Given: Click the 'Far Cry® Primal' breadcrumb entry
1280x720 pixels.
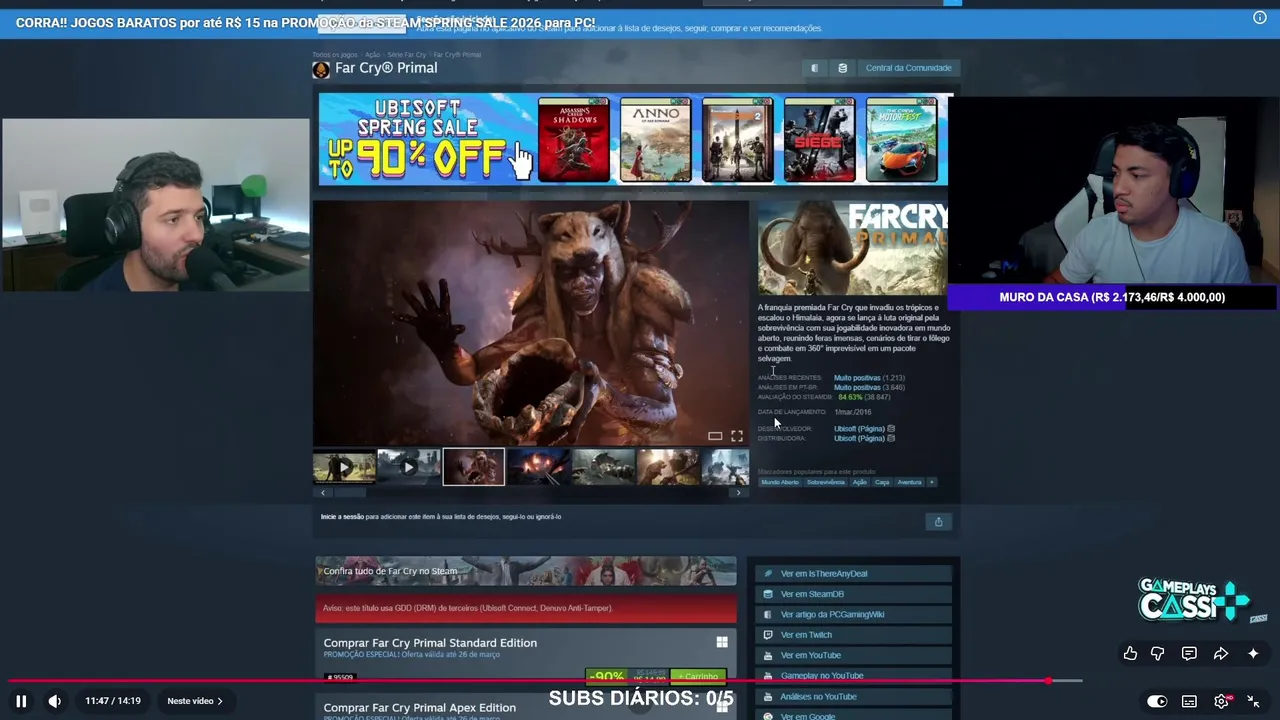Looking at the screenshot, I should 457,55.
